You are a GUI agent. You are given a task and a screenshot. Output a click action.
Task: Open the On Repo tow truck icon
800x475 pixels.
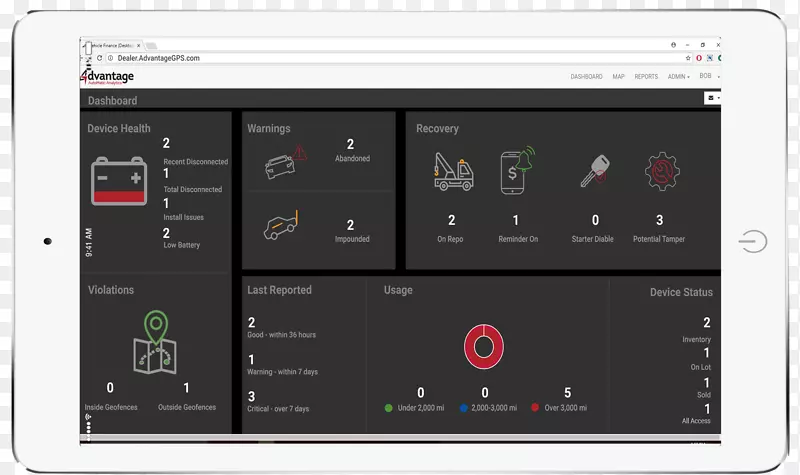click(453, 172)
